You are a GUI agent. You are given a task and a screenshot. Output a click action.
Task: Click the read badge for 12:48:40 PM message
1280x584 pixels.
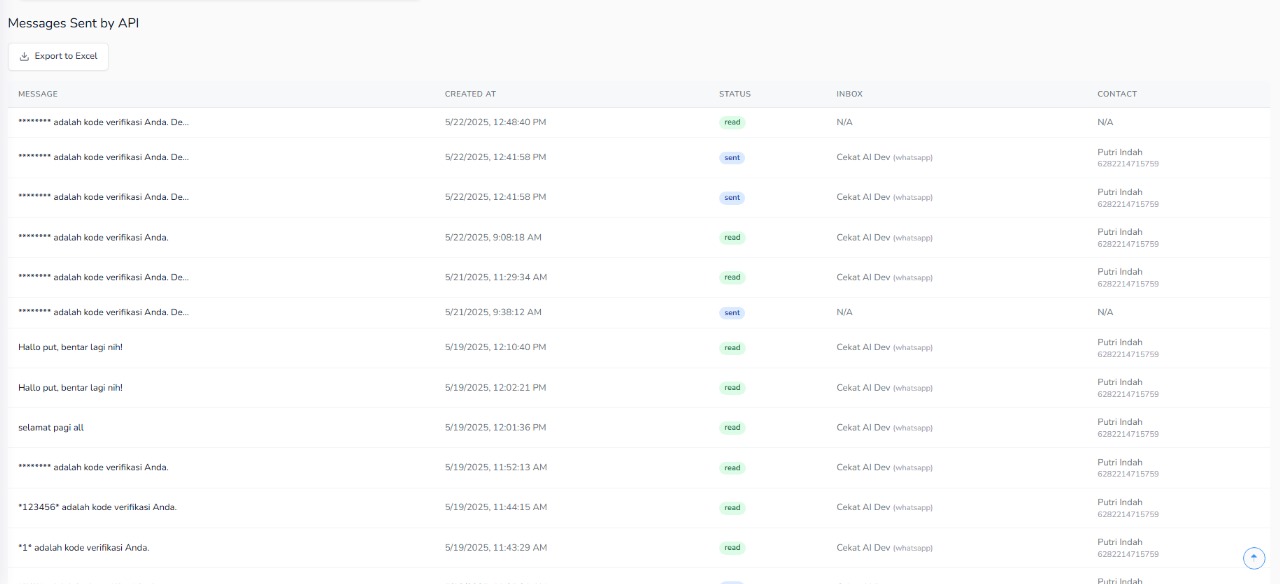point(732,122)
